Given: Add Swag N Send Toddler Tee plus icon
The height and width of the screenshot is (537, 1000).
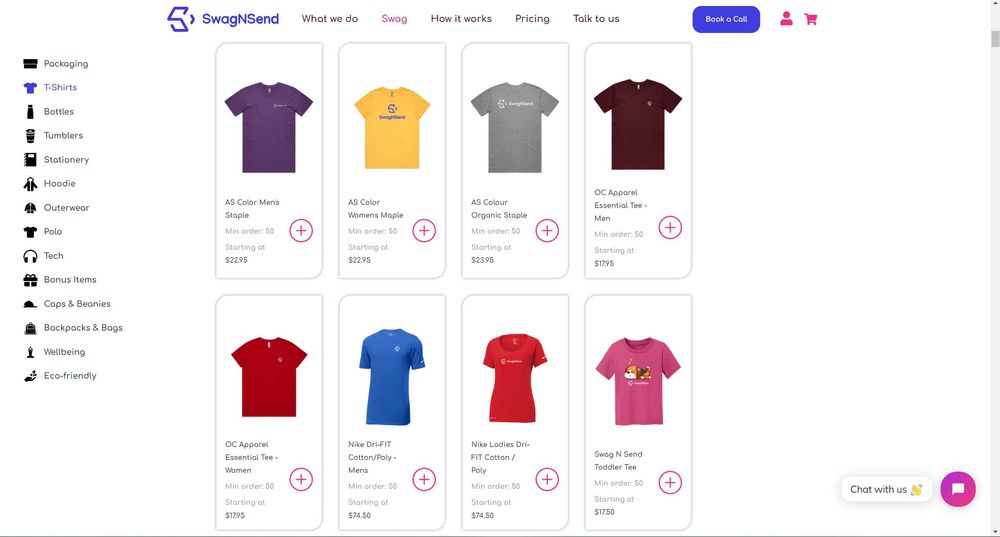Looking at the screenshot, I should 670,482.
